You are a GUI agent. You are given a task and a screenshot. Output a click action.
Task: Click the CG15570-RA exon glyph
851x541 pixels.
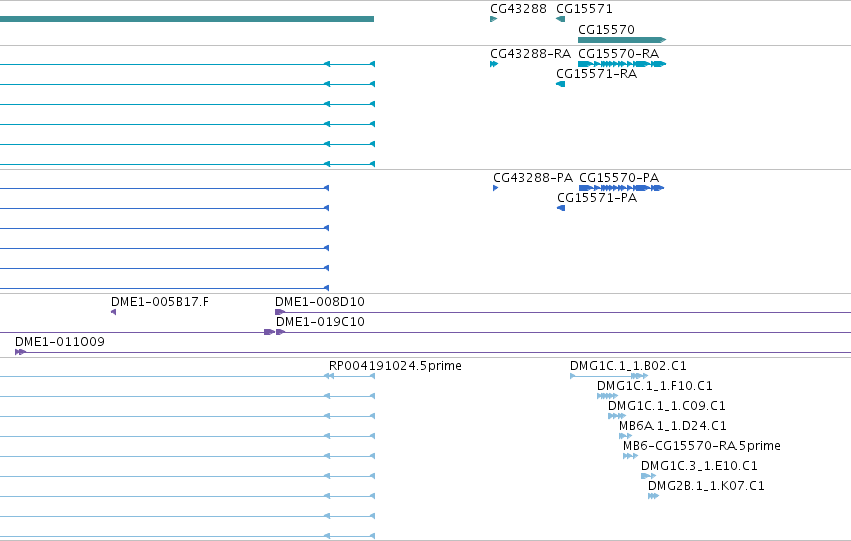(x=622, y=64)
